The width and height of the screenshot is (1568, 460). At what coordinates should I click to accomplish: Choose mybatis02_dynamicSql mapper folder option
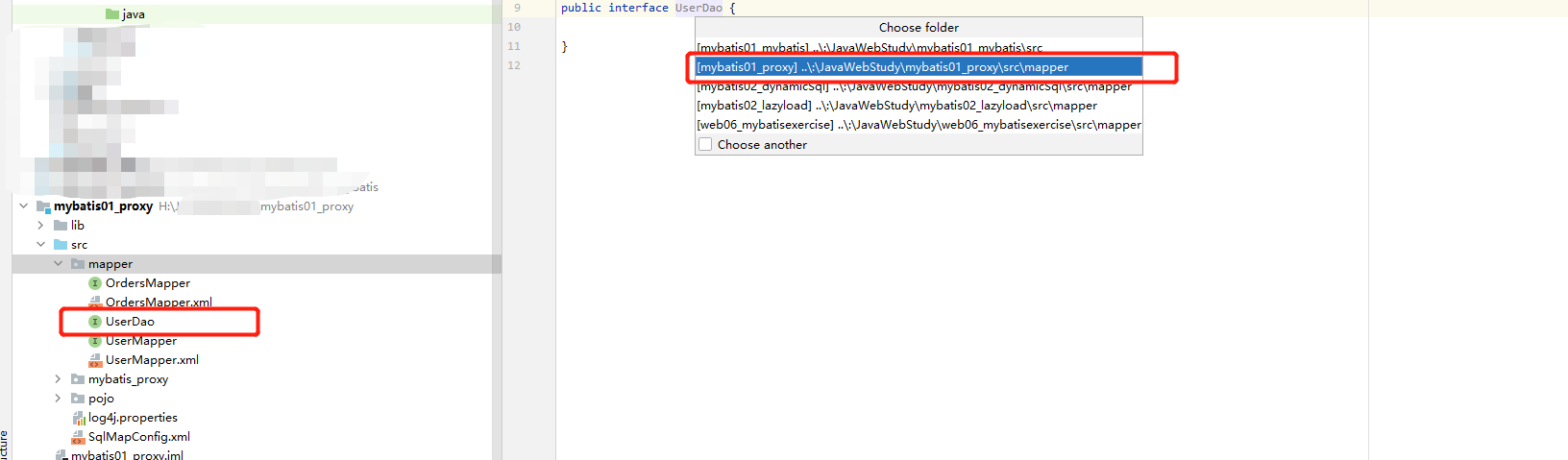pyautogui.click(x=919, y=86)
